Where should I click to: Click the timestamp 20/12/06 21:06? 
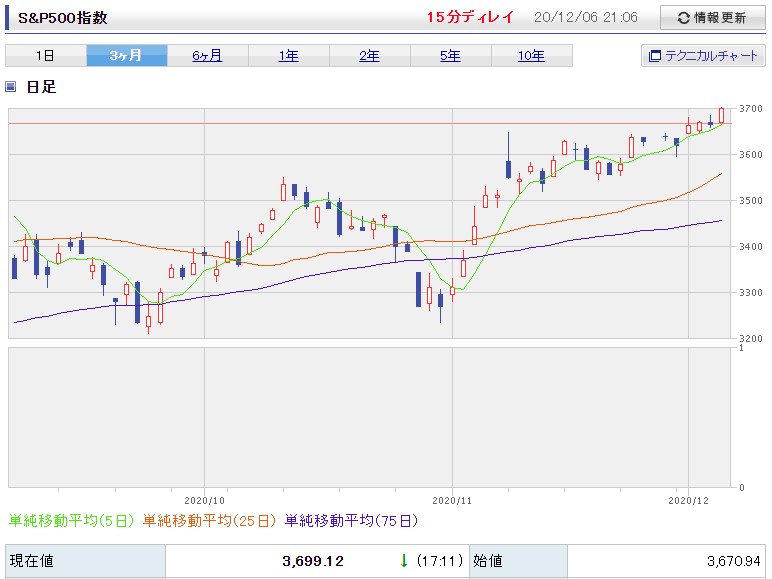coord(586,18)
